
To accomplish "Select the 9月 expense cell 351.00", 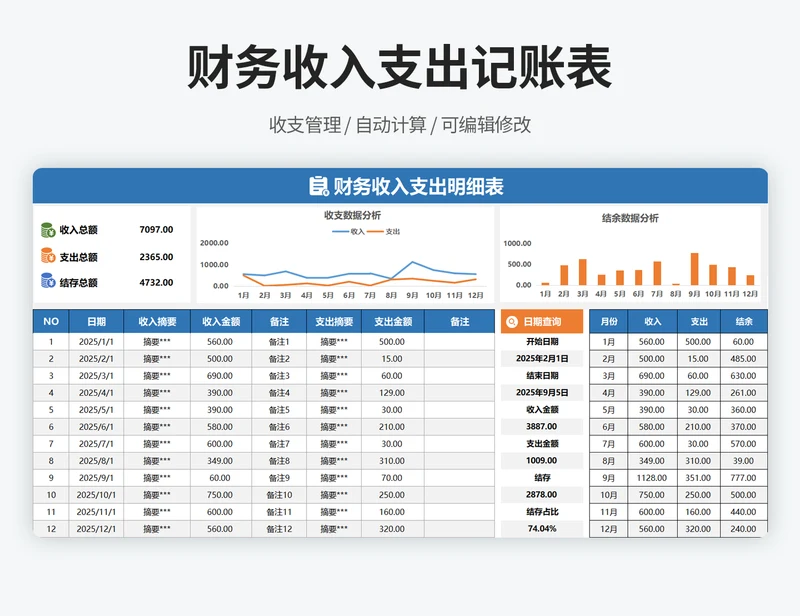I will (698, 478).
